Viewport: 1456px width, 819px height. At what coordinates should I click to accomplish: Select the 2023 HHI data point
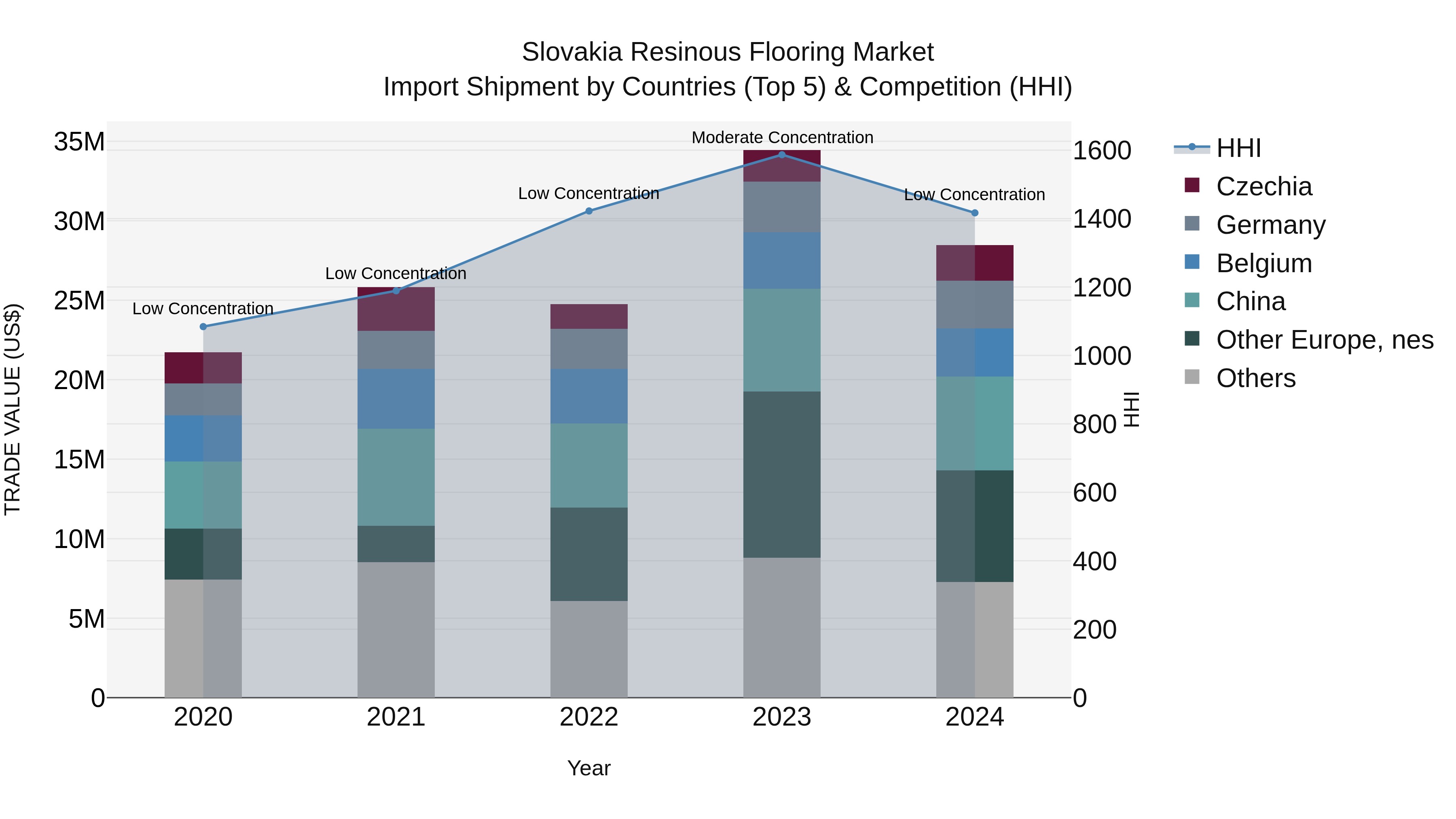click(x=782, y=155)
